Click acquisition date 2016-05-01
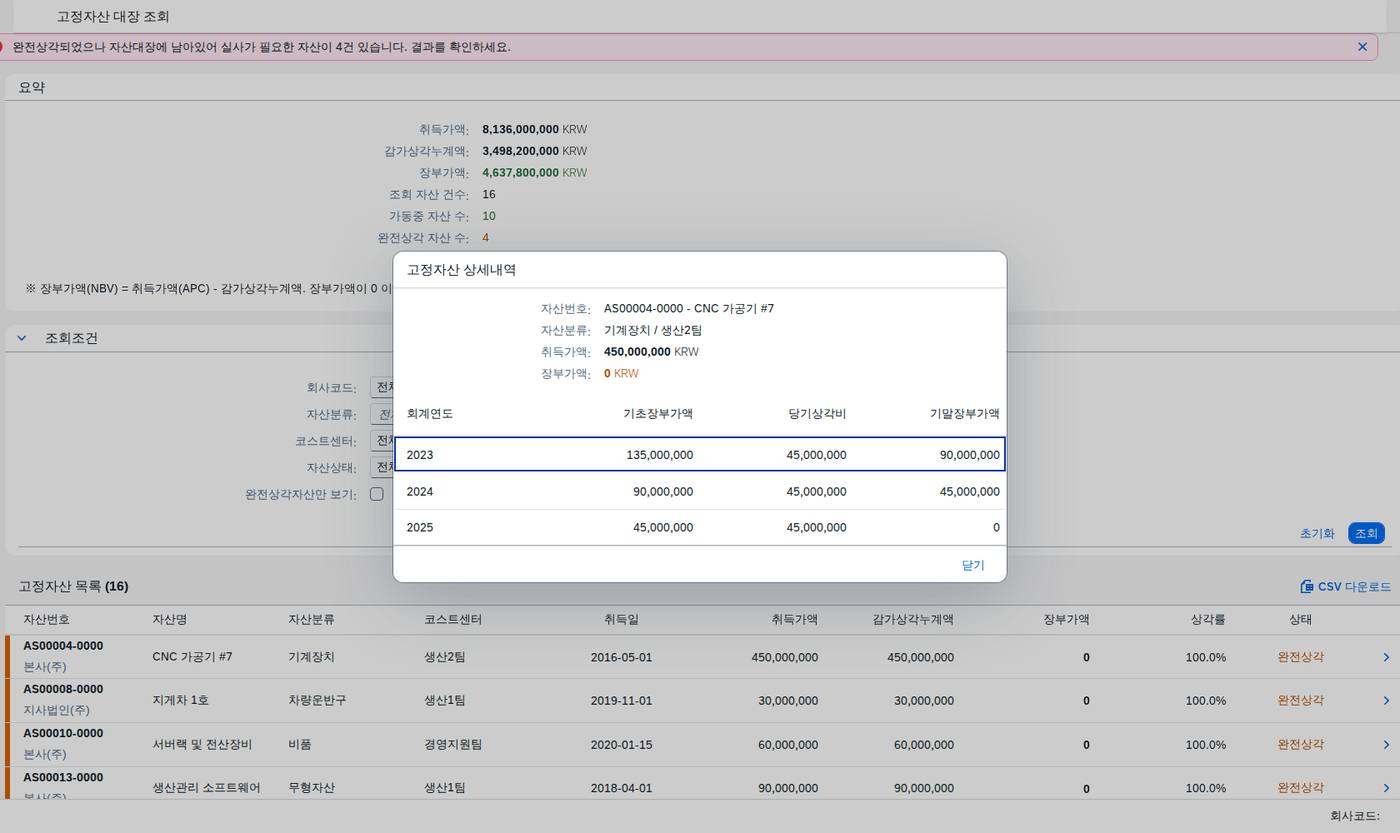Viewport: 1400px width, 833px height. [621, 657]
